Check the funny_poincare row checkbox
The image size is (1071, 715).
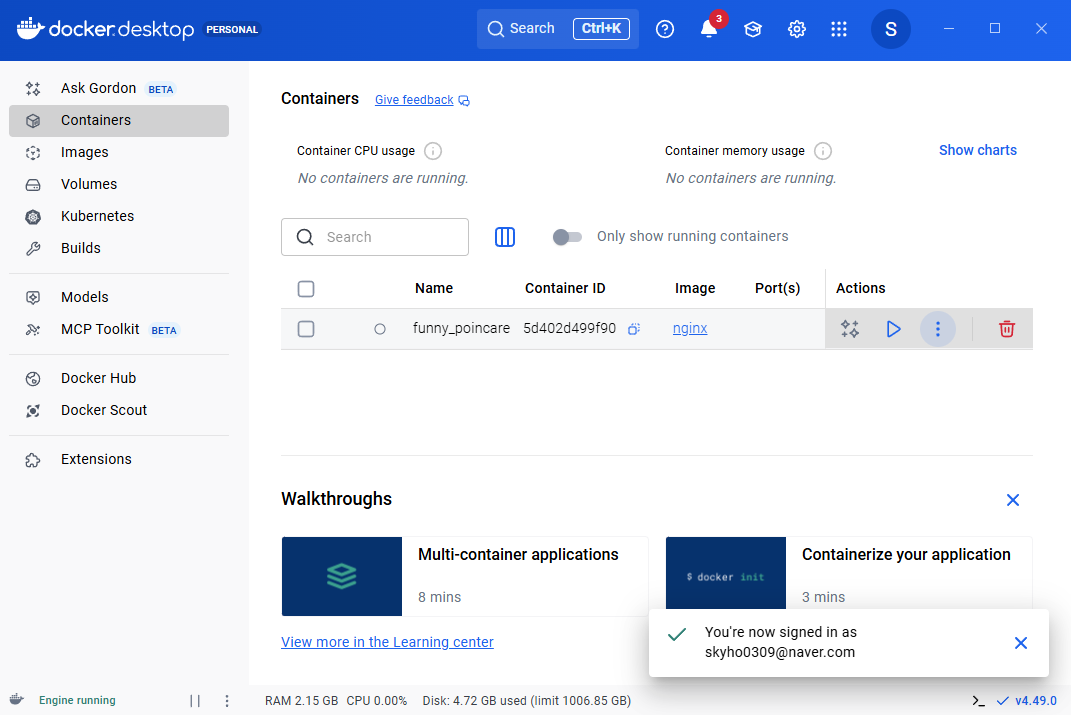306,329
